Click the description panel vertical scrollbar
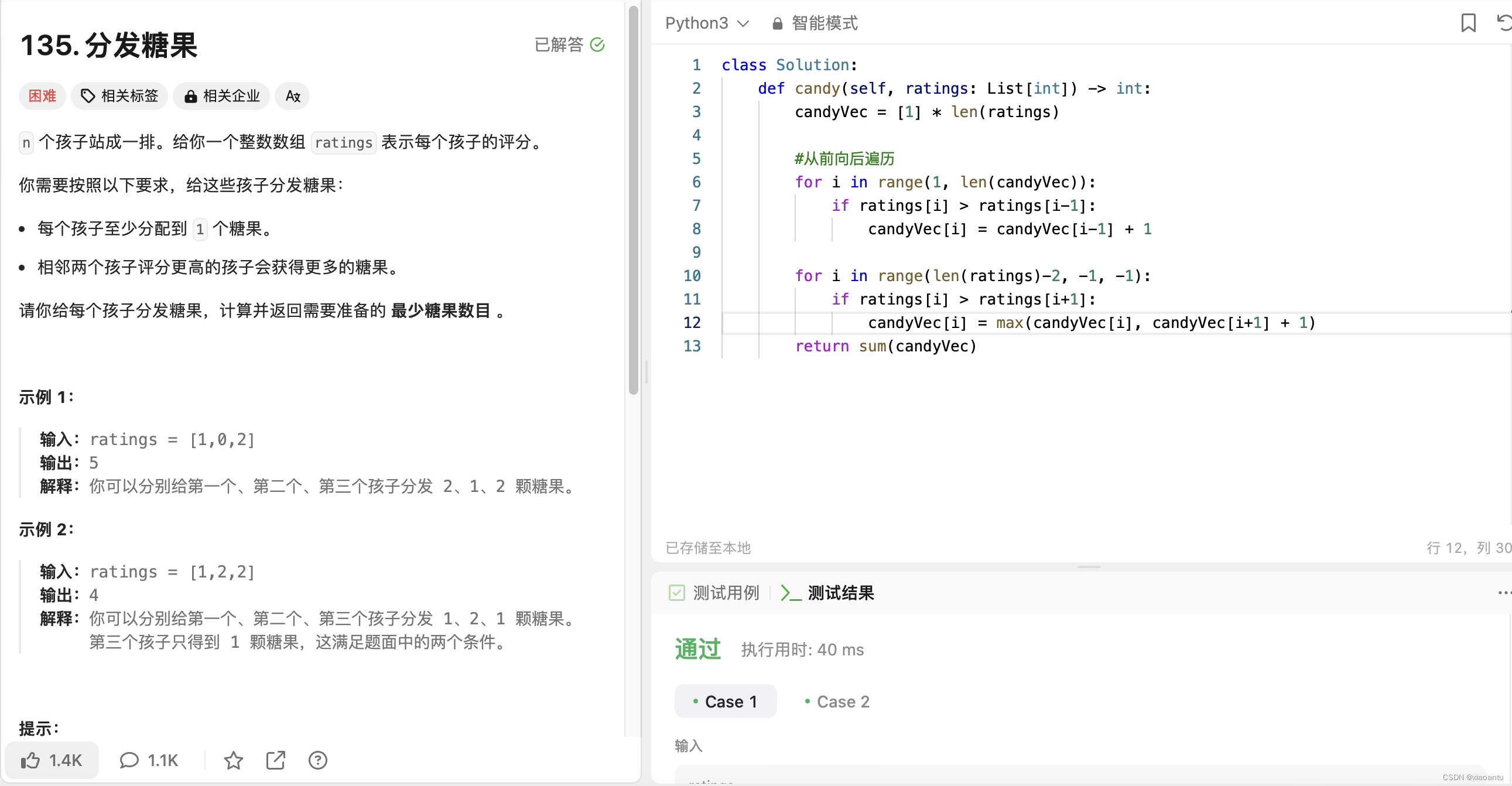1512x786 pixels. pos(633,200)
